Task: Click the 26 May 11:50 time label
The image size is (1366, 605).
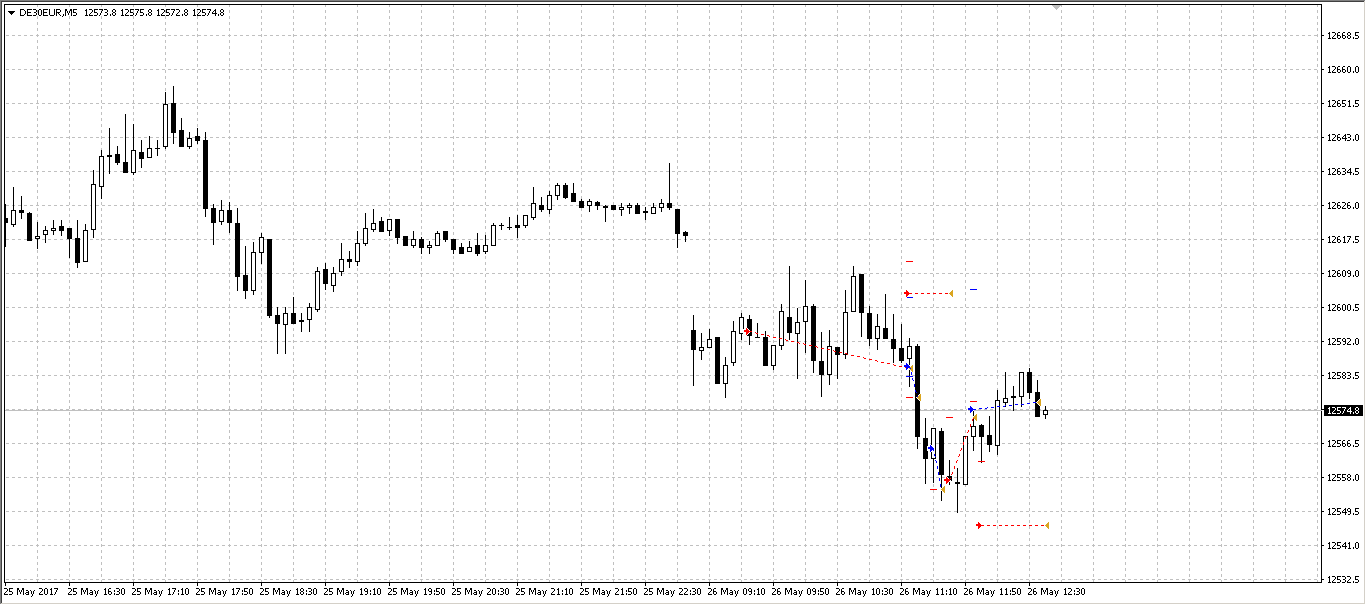Action: 994,592
